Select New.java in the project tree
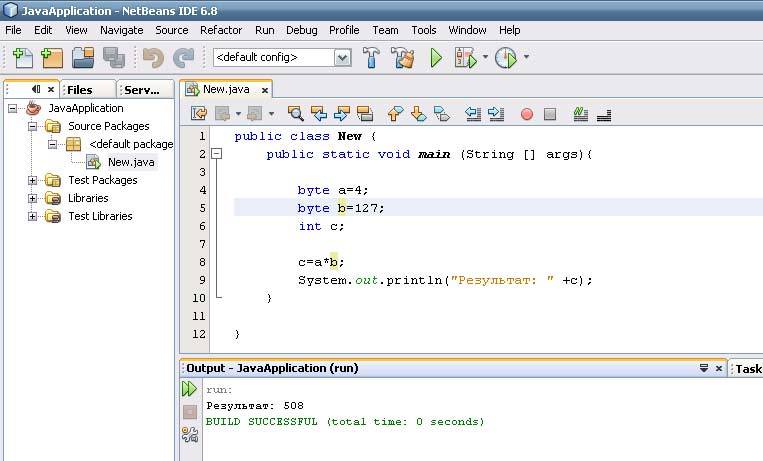 132,162
